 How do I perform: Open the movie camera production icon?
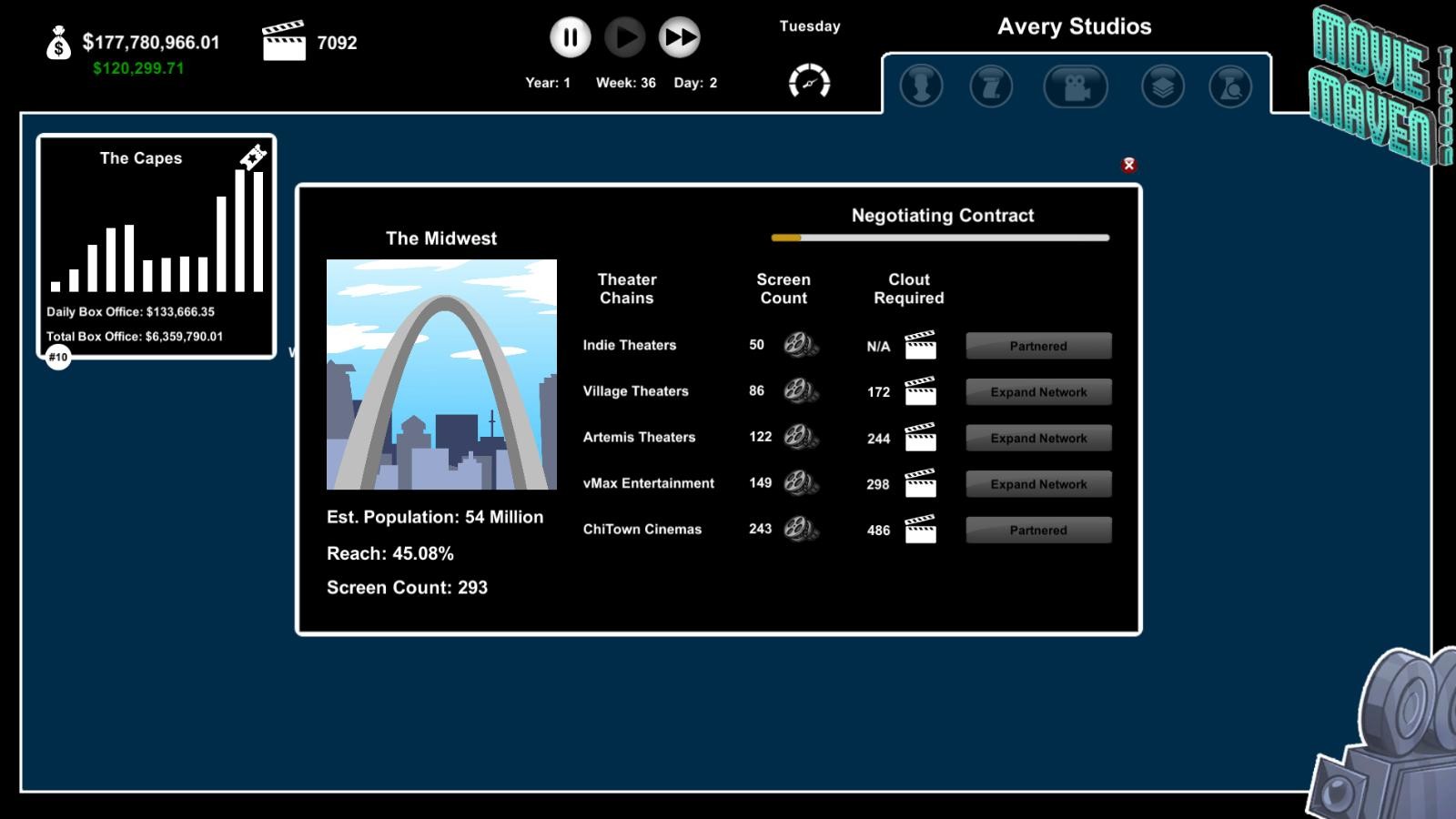(x=1077, y=87)
